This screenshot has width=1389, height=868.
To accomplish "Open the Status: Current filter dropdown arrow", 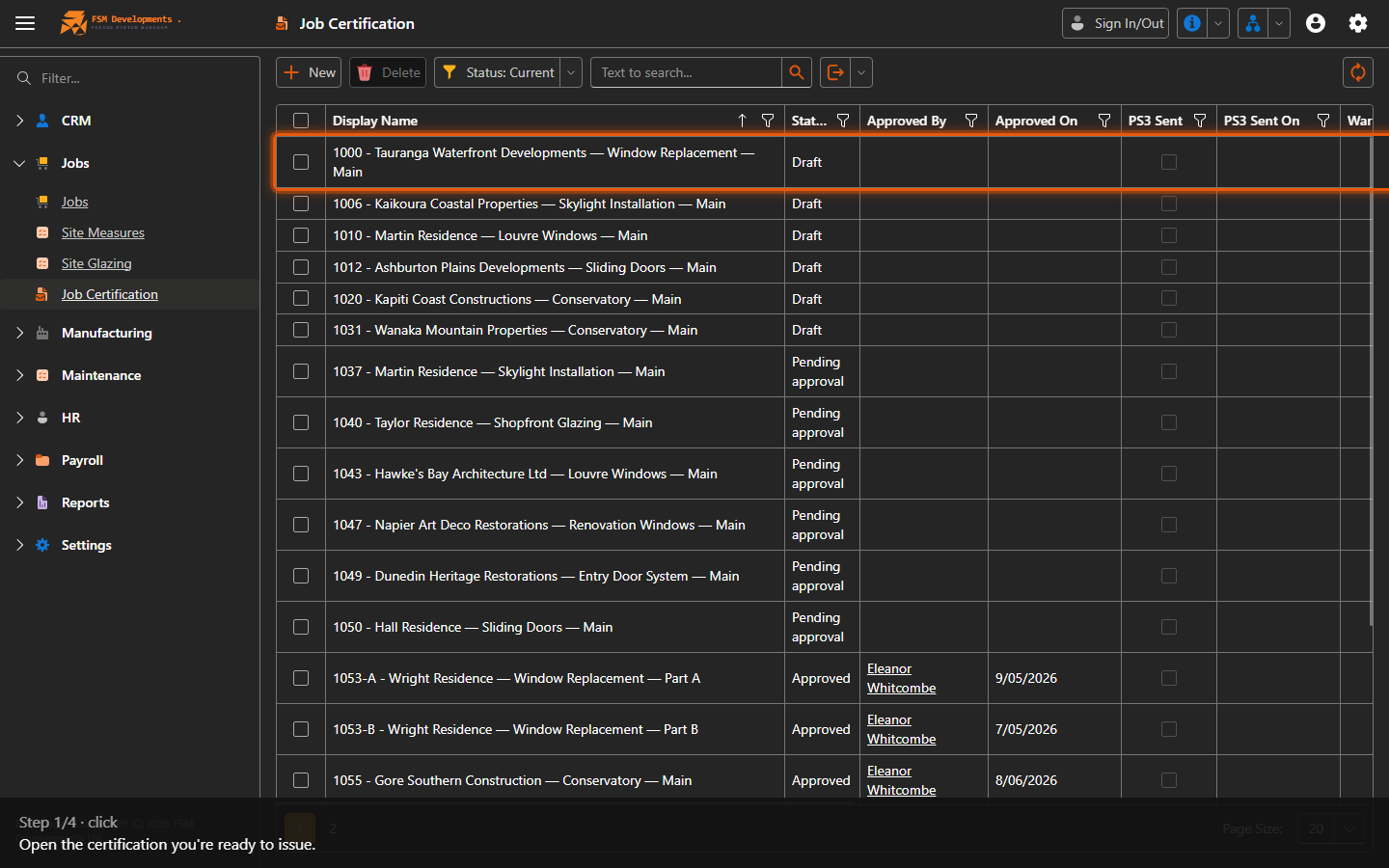I will (571, 72).
